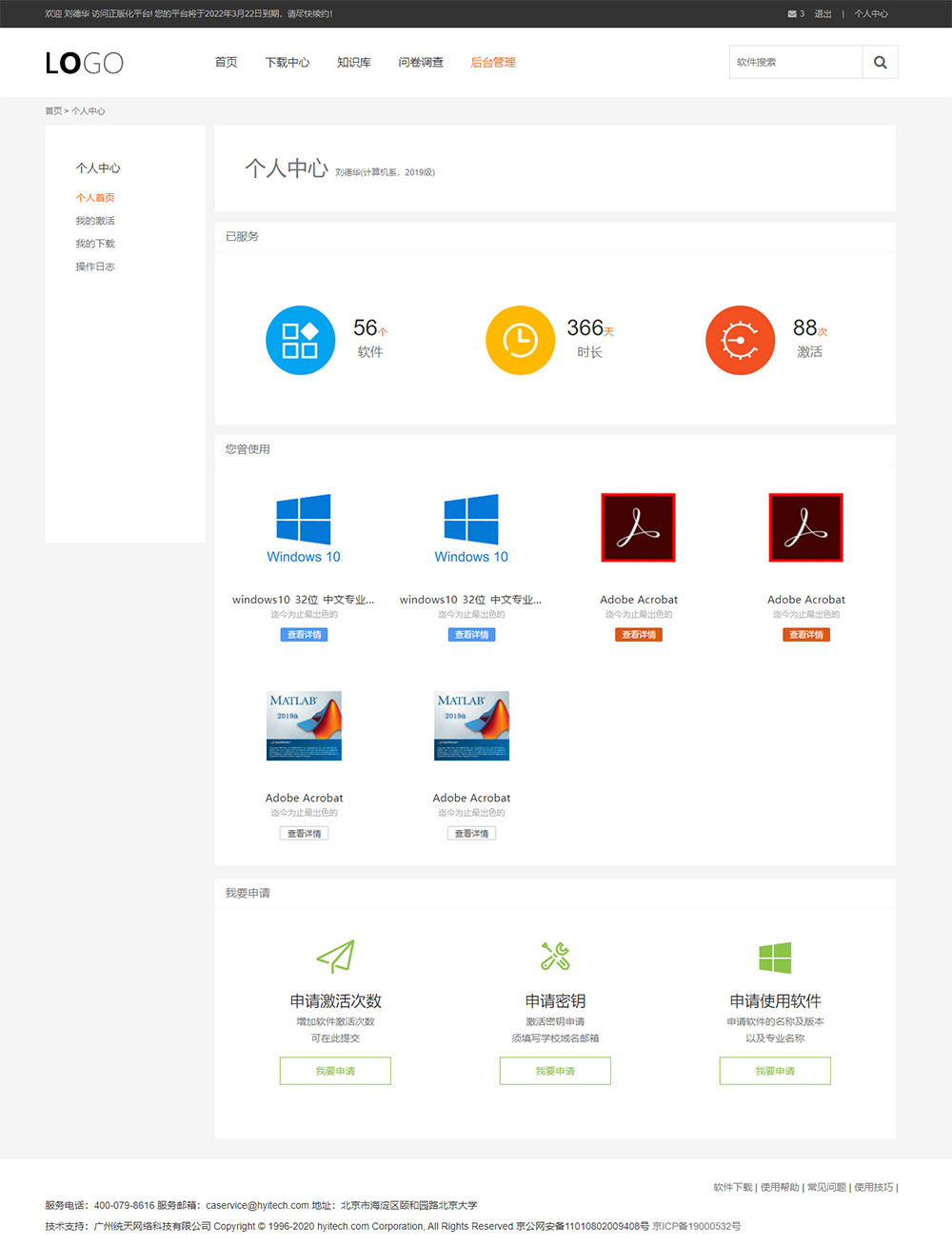Open the mail messages envelope icon
Image resolution: width=952 pixels, height=1246 pixels.
[792, 14]
